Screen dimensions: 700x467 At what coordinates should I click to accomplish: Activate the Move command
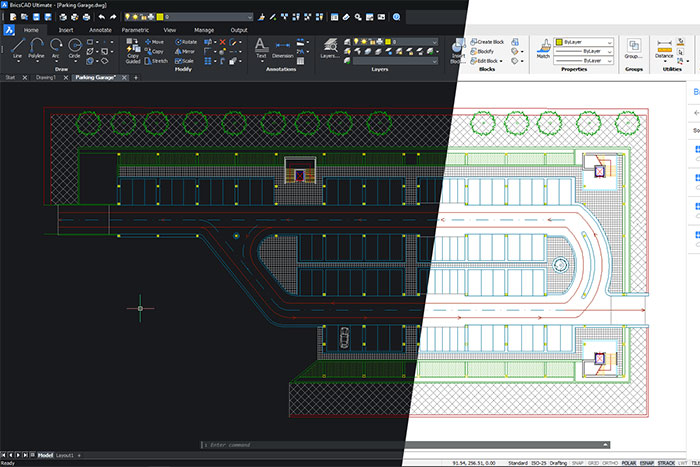[154, 42]
